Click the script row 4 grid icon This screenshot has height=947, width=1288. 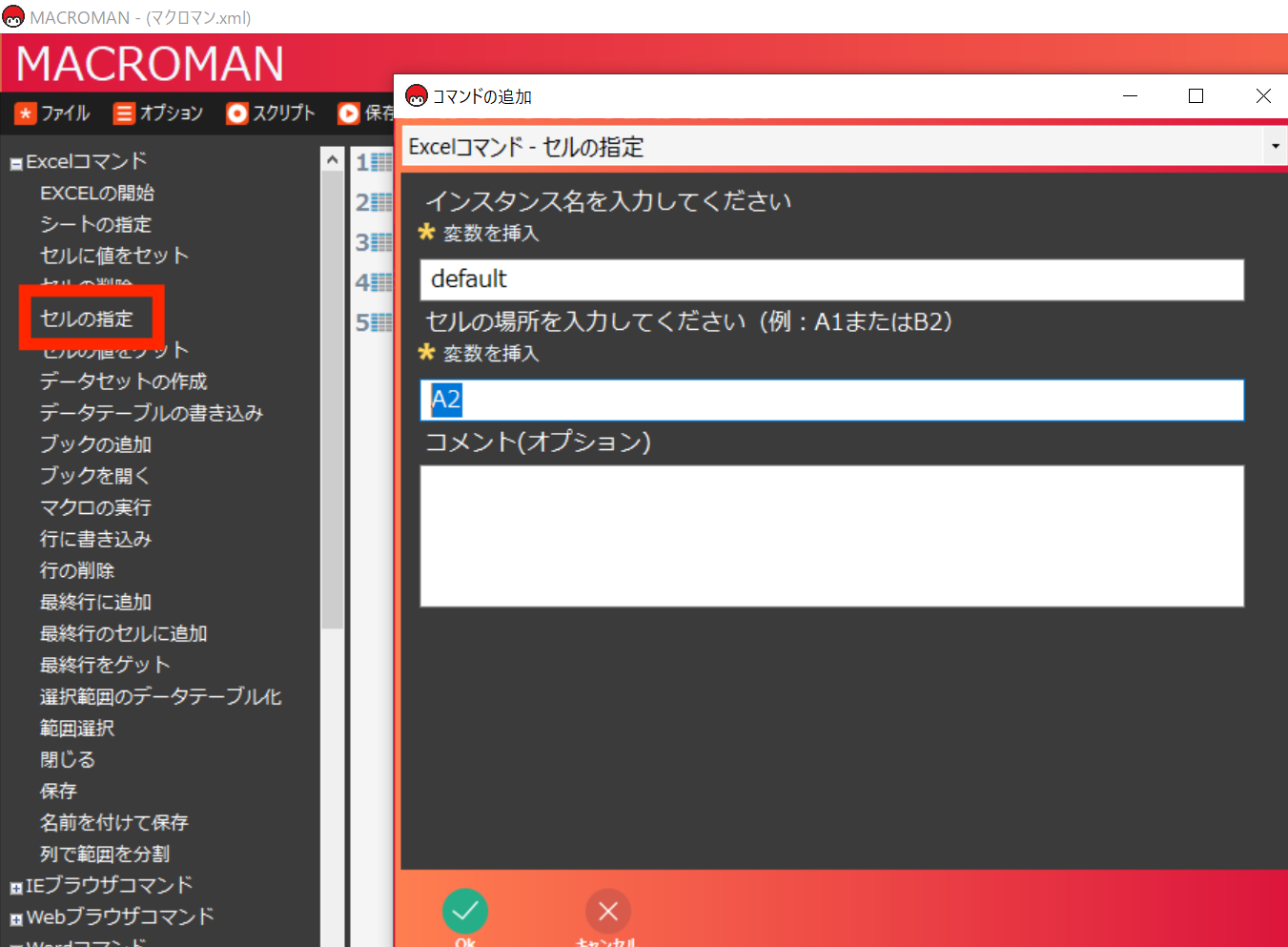pos(381,282)
